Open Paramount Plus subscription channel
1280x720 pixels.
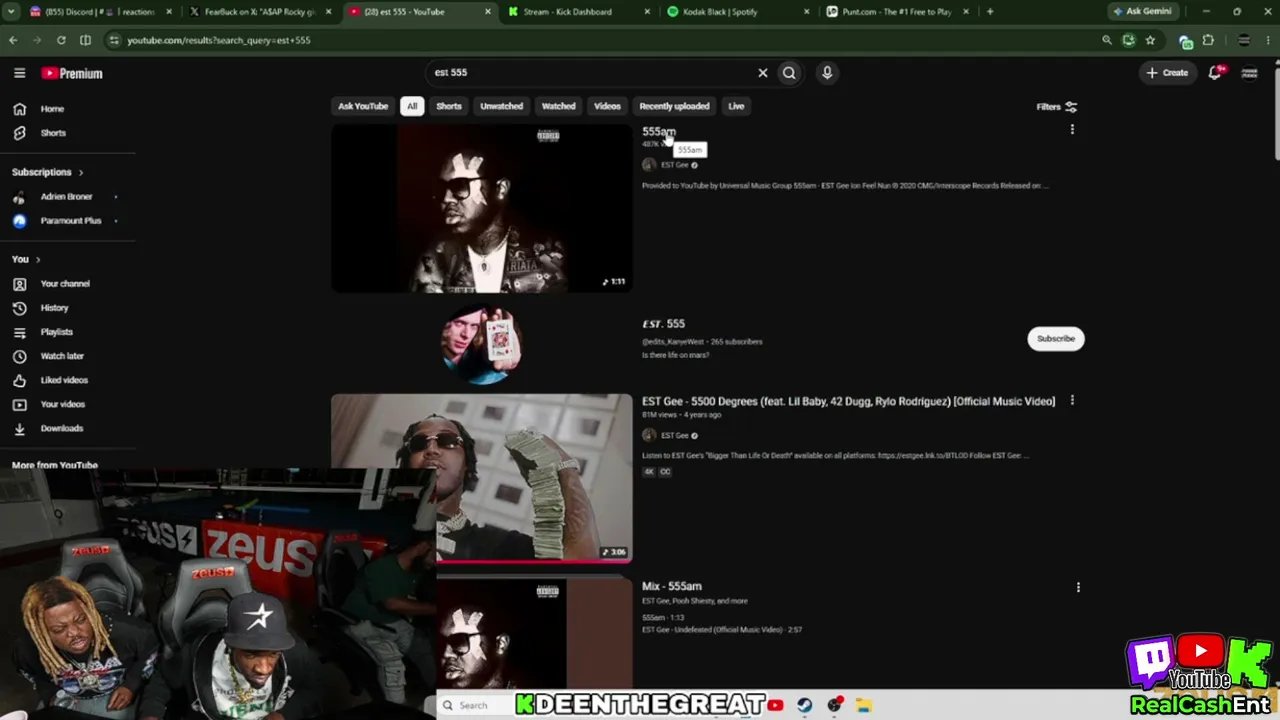[x=70, y=221]
